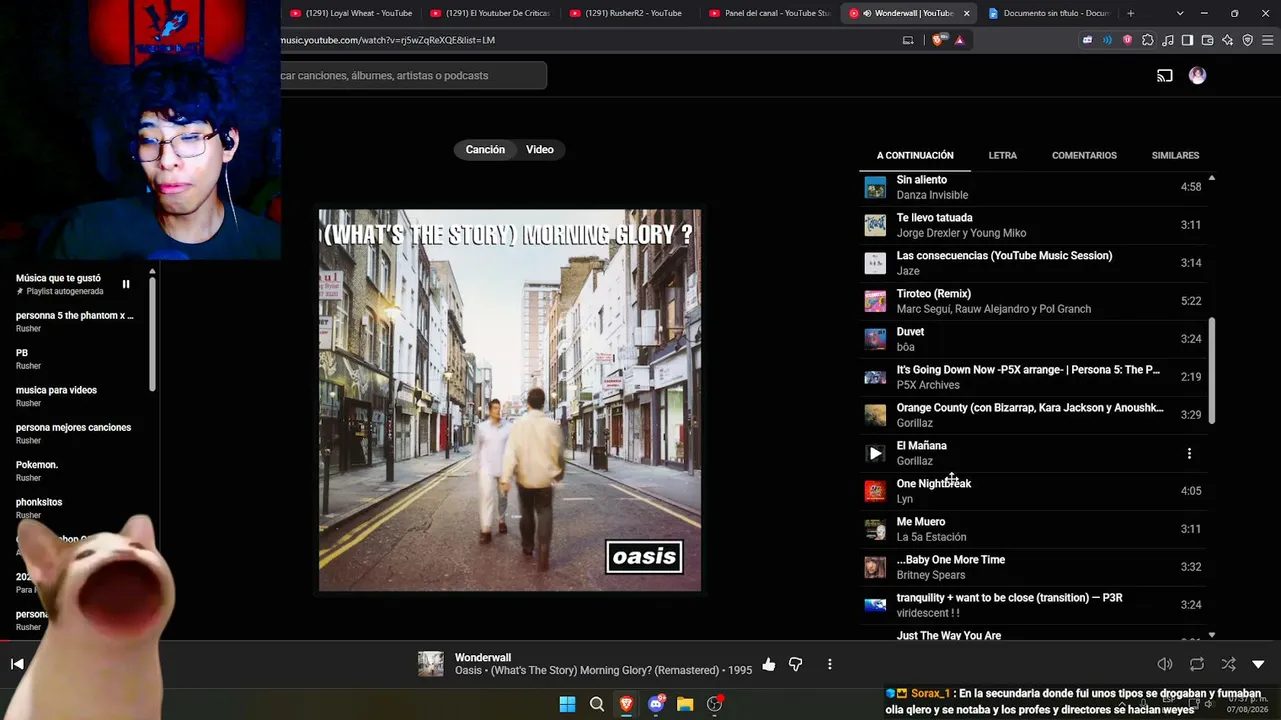1281x720 pixels.
Task: Open the YouTube Music account avatar menu
Action: tap(1197, 75)
